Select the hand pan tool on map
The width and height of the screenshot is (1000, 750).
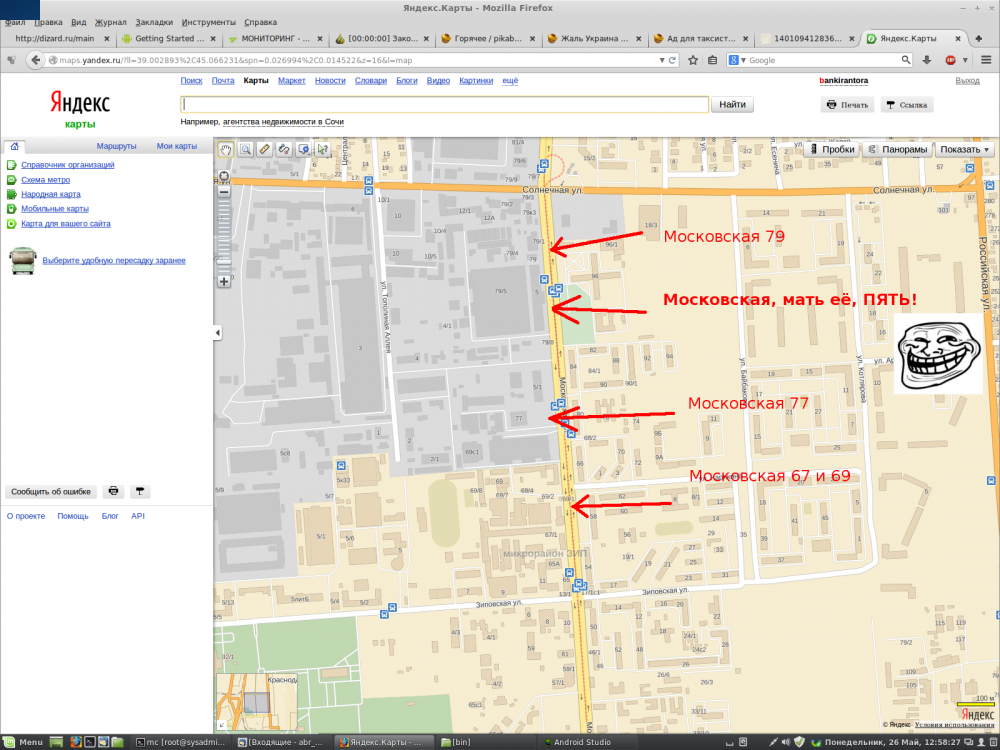point(226,150)
